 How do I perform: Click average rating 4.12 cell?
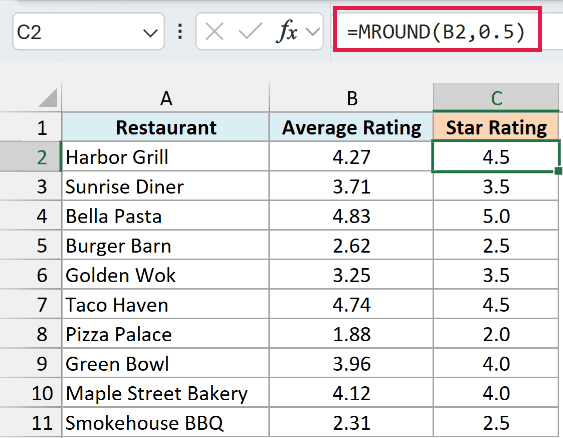click(x=351, y=393)
